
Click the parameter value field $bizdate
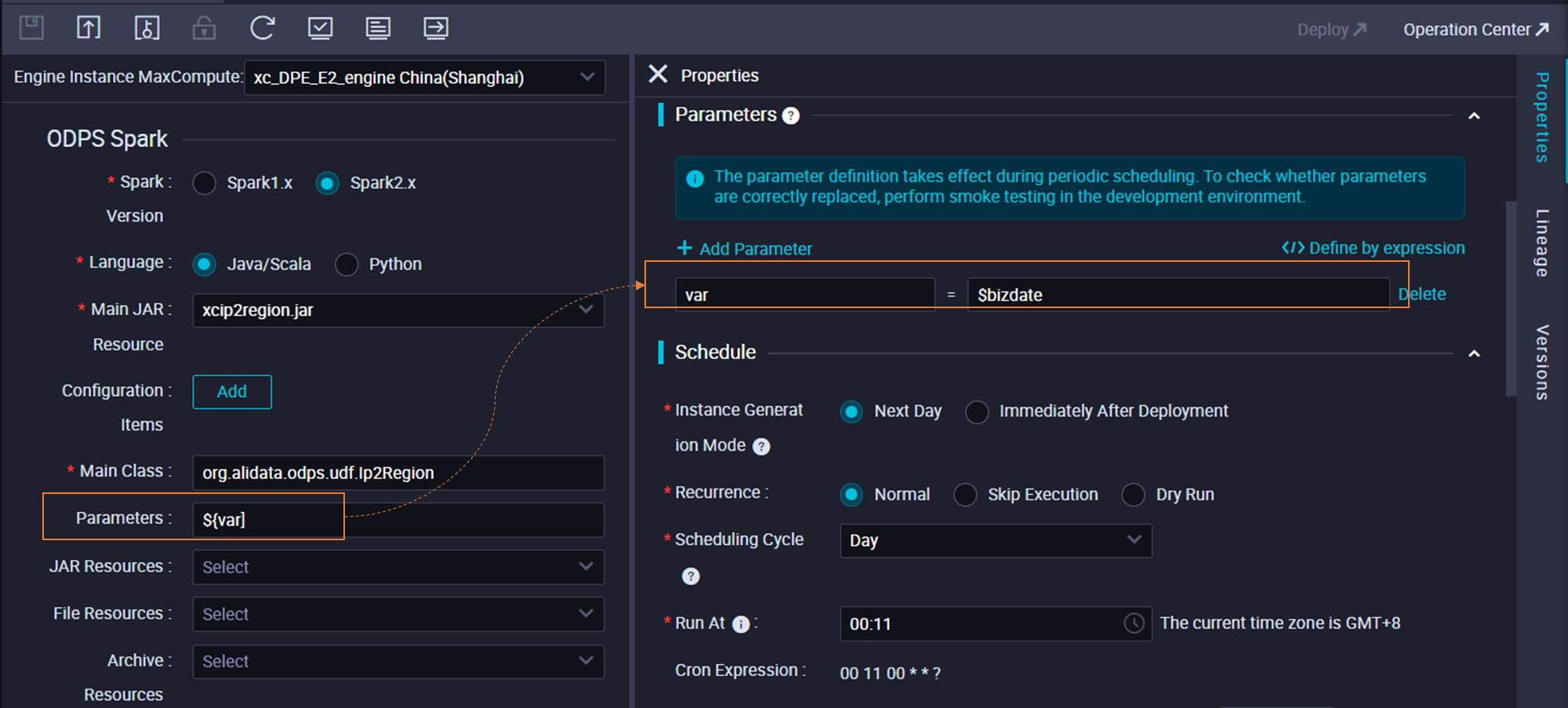tap(1178, 295)
